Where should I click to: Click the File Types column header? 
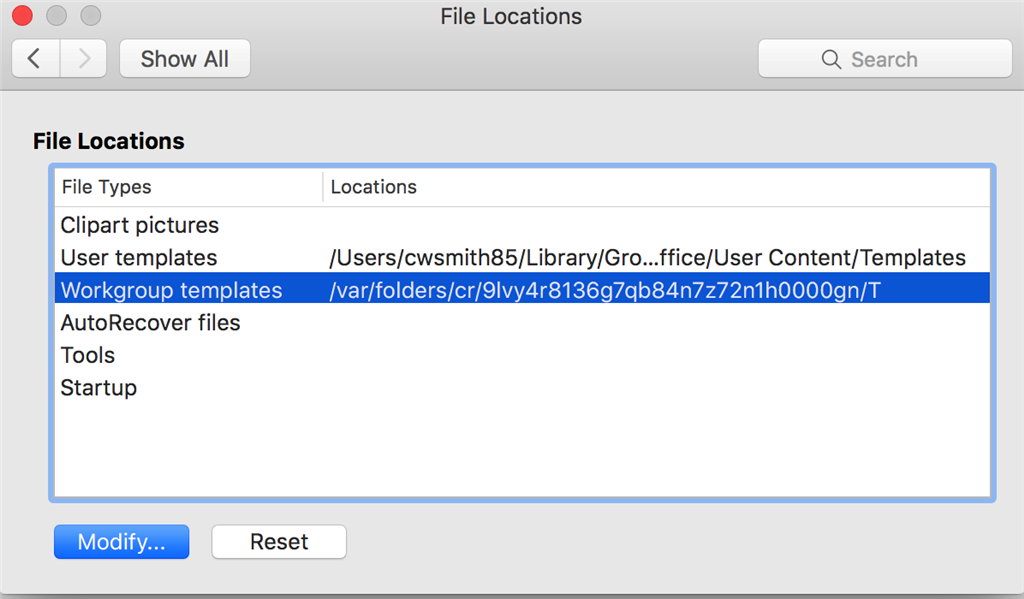point(189,187)
